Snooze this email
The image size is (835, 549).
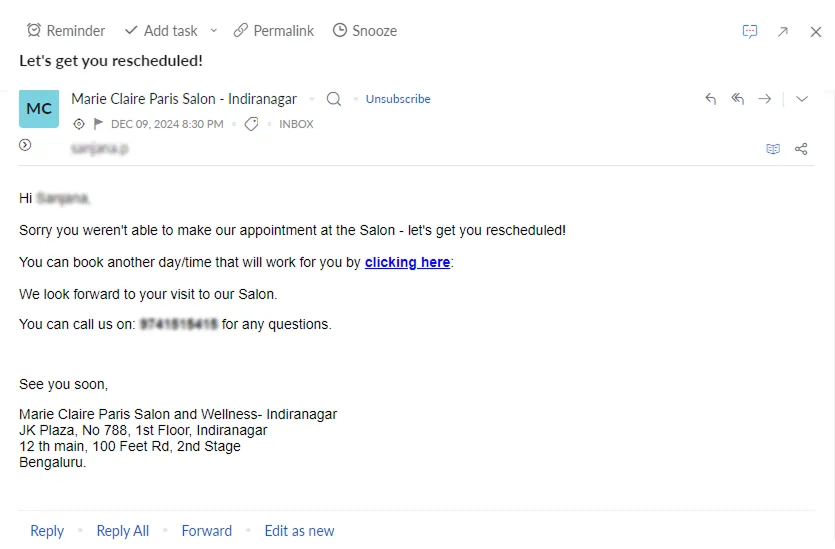(365, 31)
